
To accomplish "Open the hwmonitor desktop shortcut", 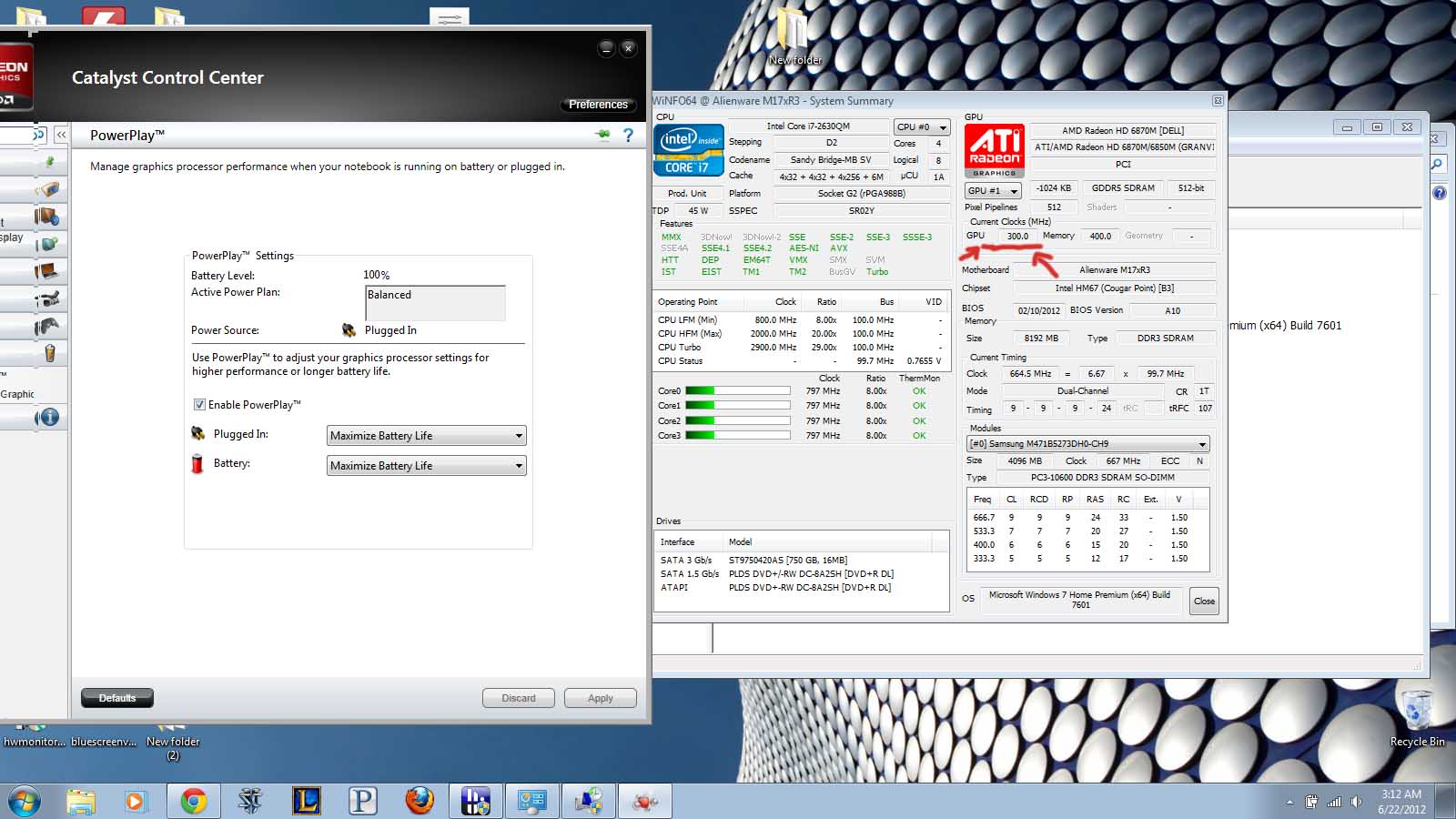I will (x=34, y=735).
